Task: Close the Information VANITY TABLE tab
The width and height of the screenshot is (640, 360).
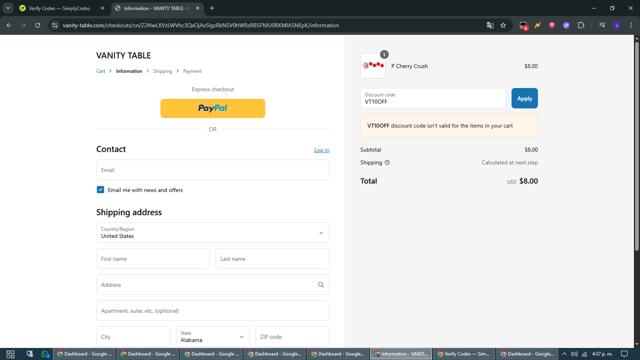Action: coord(198,8)
